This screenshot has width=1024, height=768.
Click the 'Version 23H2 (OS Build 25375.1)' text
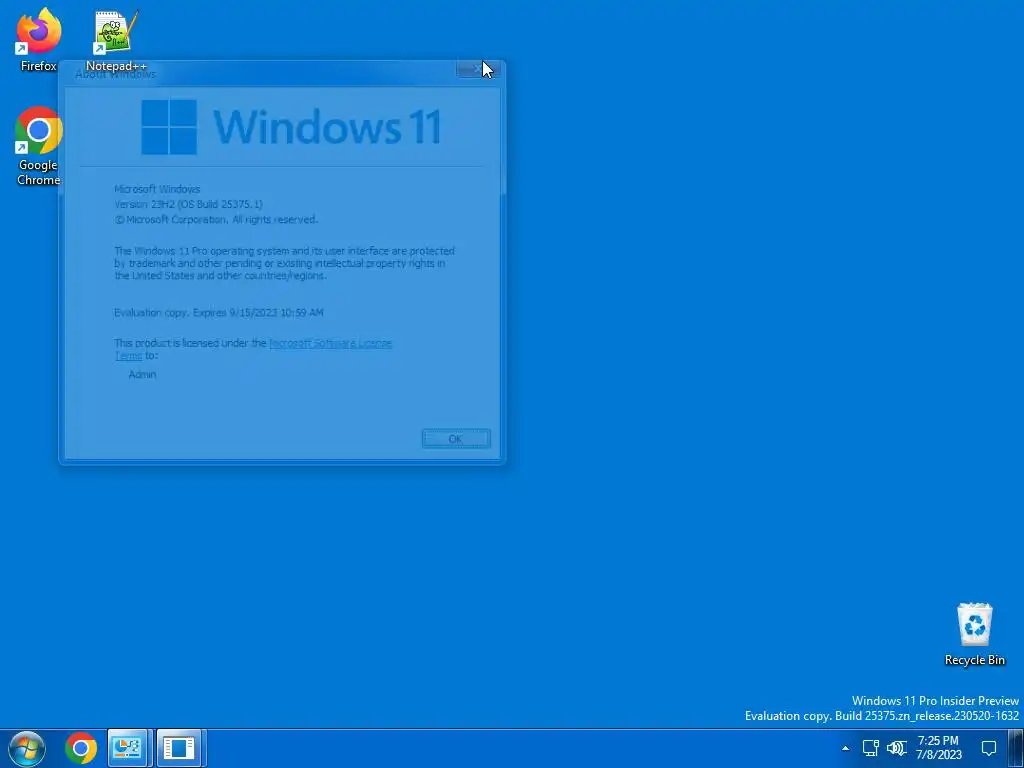pyautogui.click(x=188, y=204)
